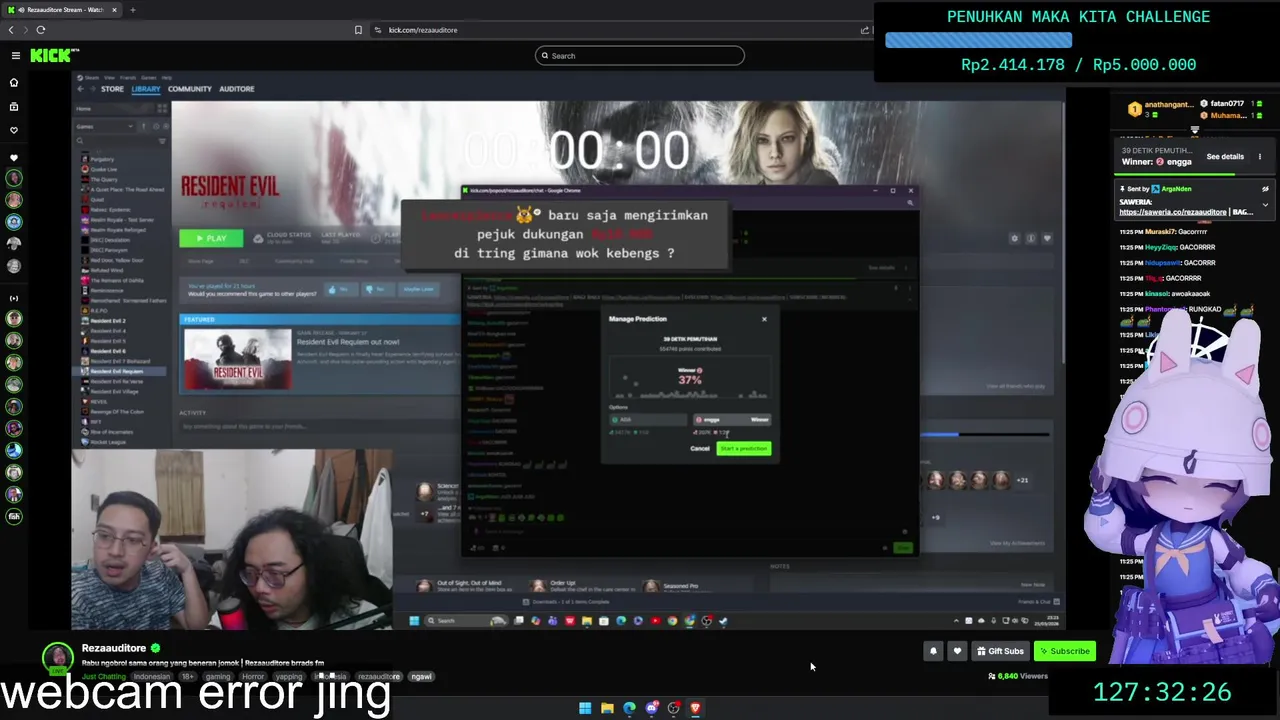Hide the pinned chat message
Viewport: 1280px width, 720px height.
1265,188
